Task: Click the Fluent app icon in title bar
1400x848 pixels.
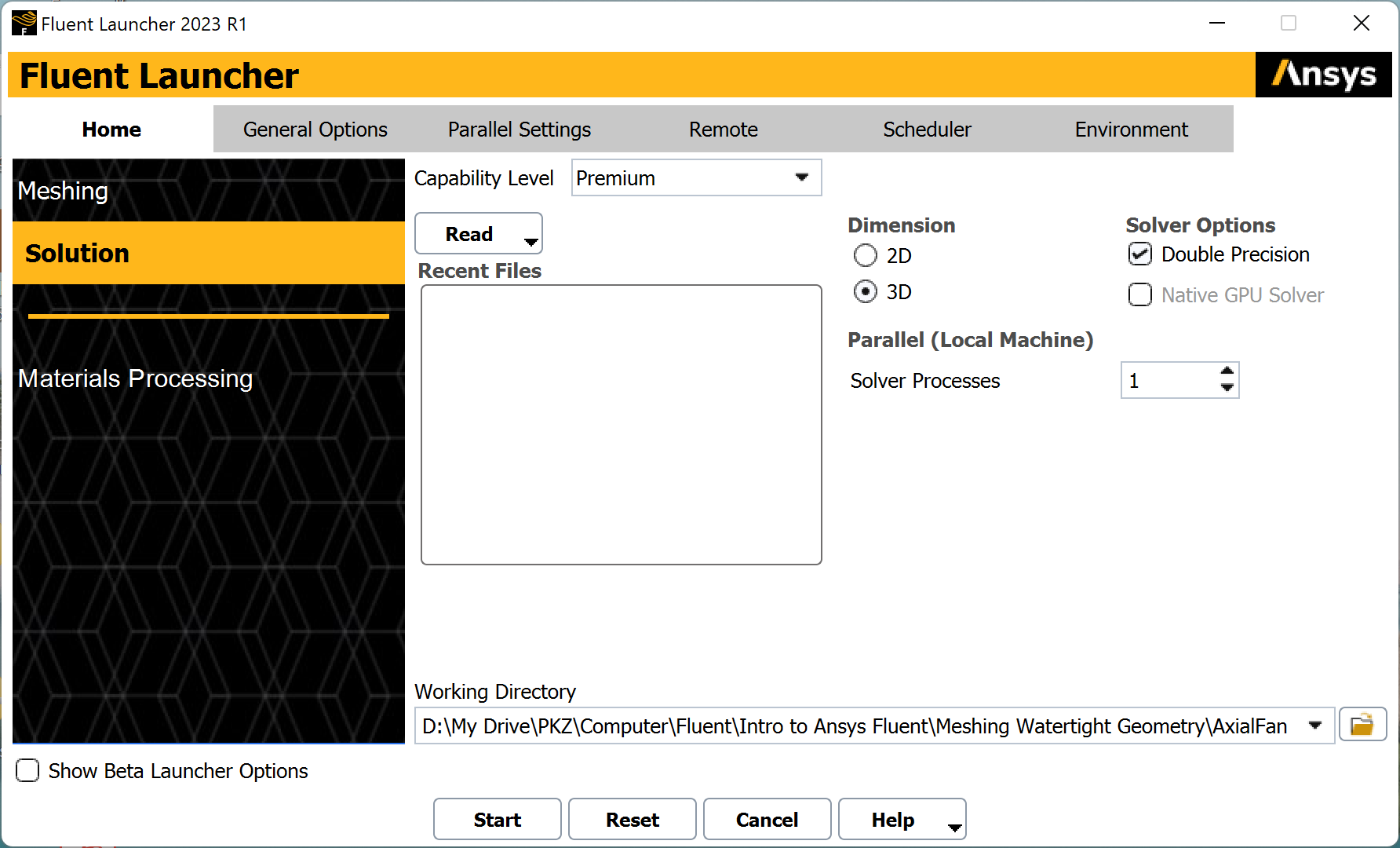Action: (24, 24)
